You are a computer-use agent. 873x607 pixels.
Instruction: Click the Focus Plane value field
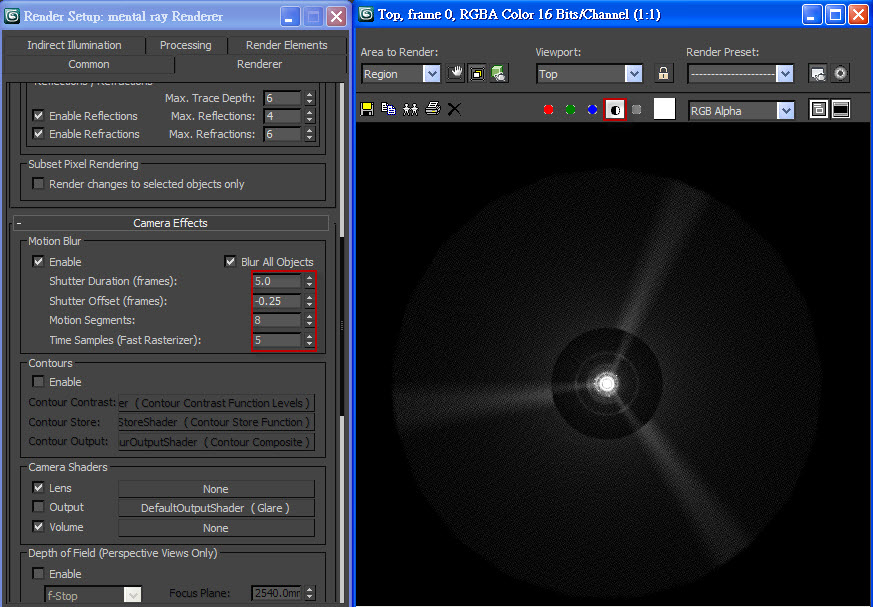tap(277, 593)
